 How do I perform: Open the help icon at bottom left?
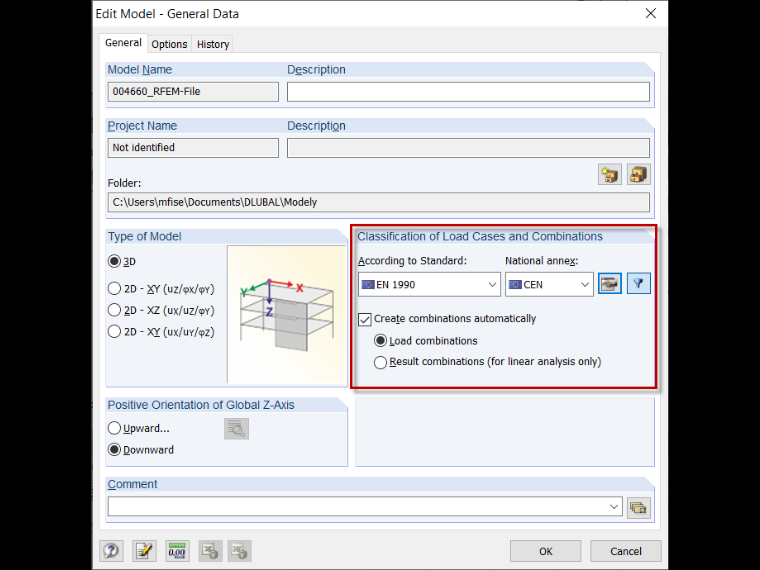click(111, 551)
